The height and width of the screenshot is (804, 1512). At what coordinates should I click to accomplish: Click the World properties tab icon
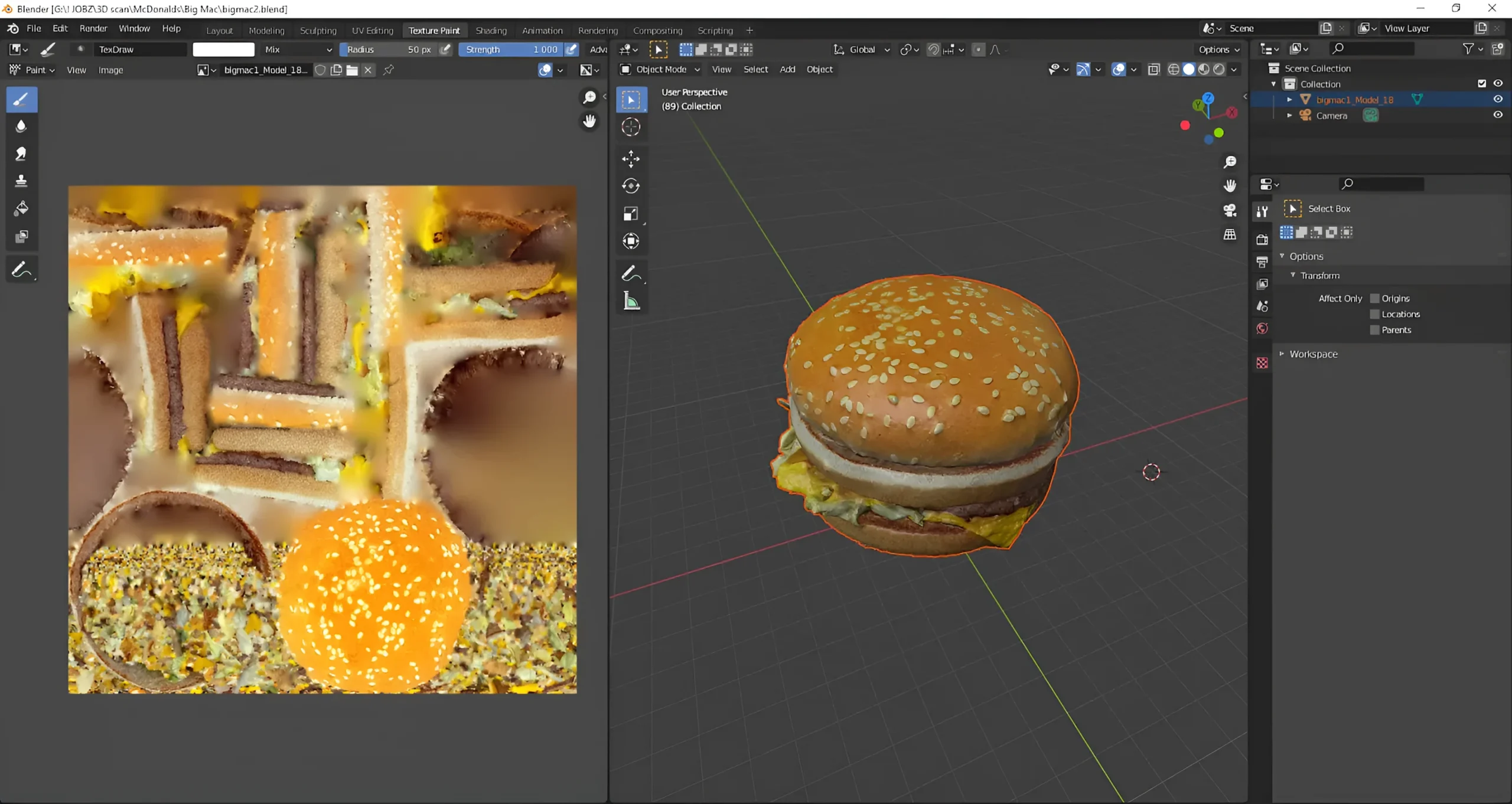point(1262,329)
